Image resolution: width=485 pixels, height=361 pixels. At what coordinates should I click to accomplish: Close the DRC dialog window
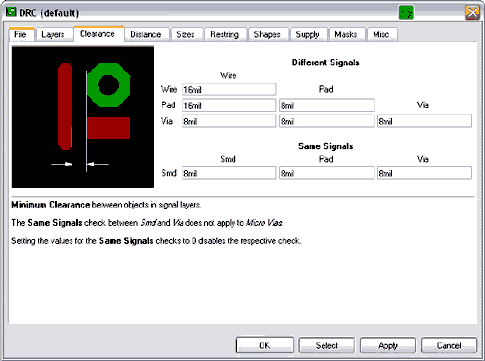tap(472, 13)
